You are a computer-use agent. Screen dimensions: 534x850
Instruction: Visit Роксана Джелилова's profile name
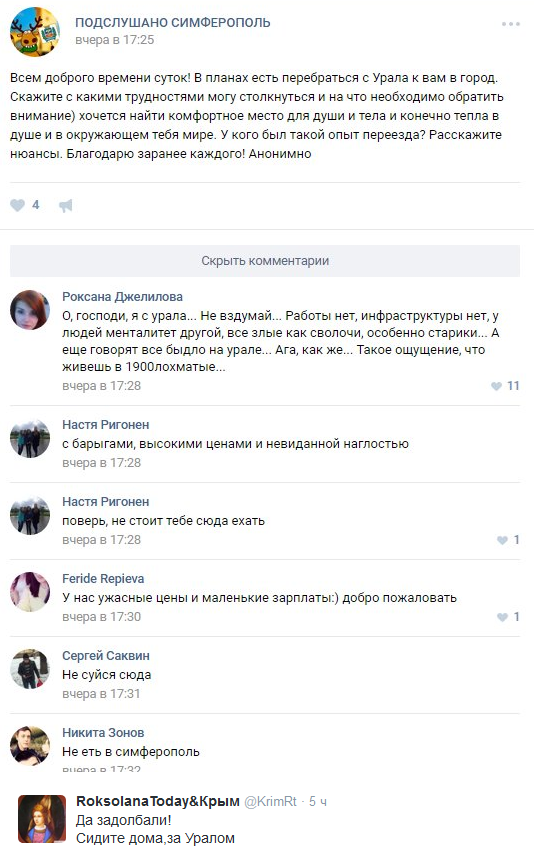click(x=122, y=297)
